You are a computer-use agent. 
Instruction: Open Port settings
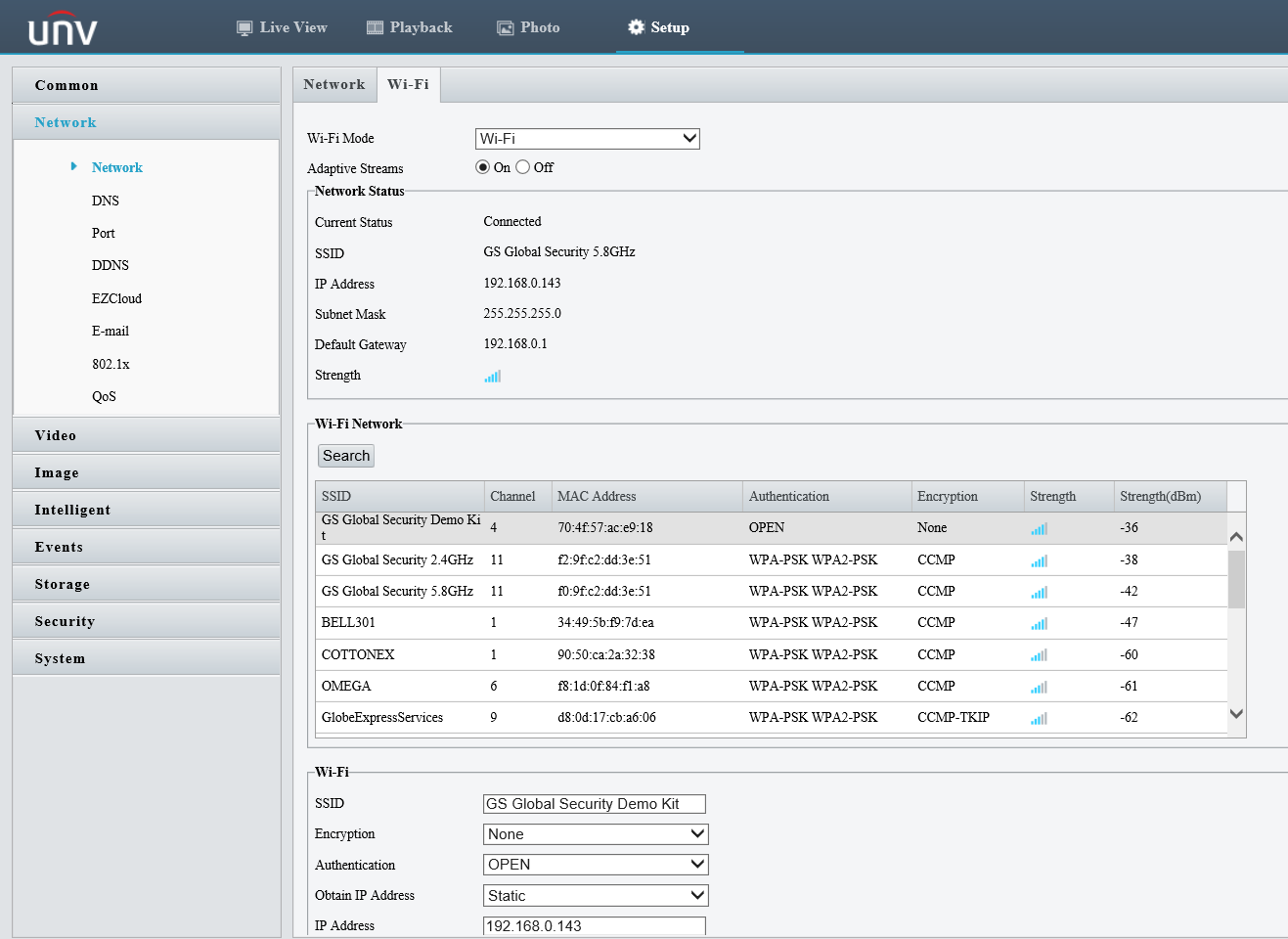(104, 233)
